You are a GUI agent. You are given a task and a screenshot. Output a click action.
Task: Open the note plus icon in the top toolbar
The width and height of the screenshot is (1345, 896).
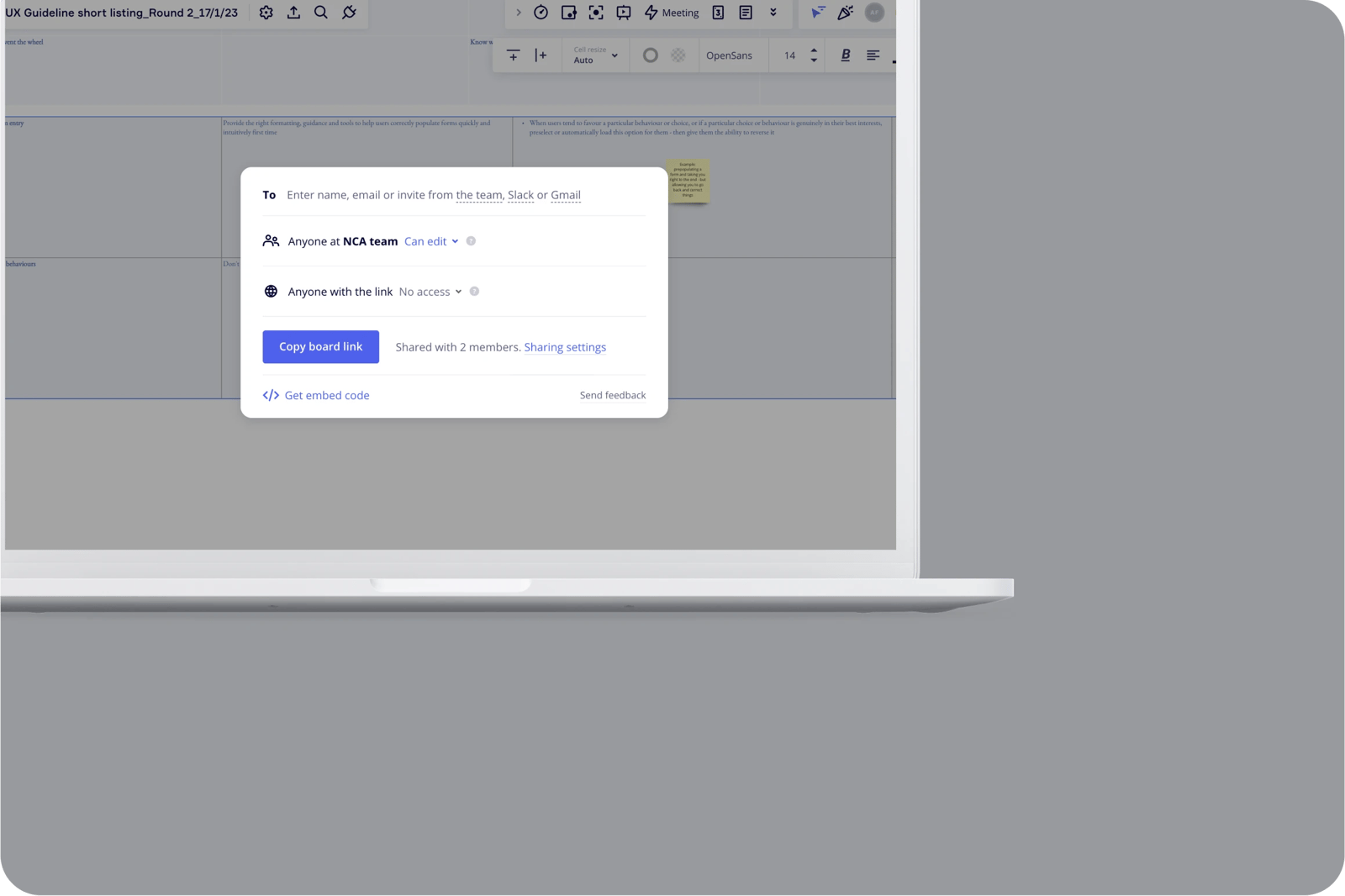pyautogui.click(x=569, y=13)
